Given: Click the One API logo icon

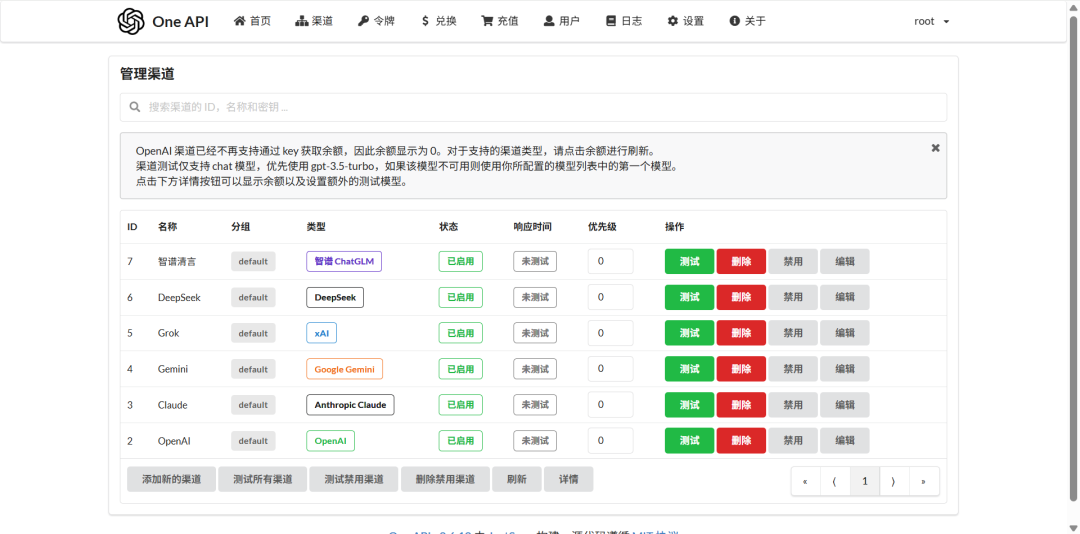Looking at the screenshot, I should pos(131,21).
